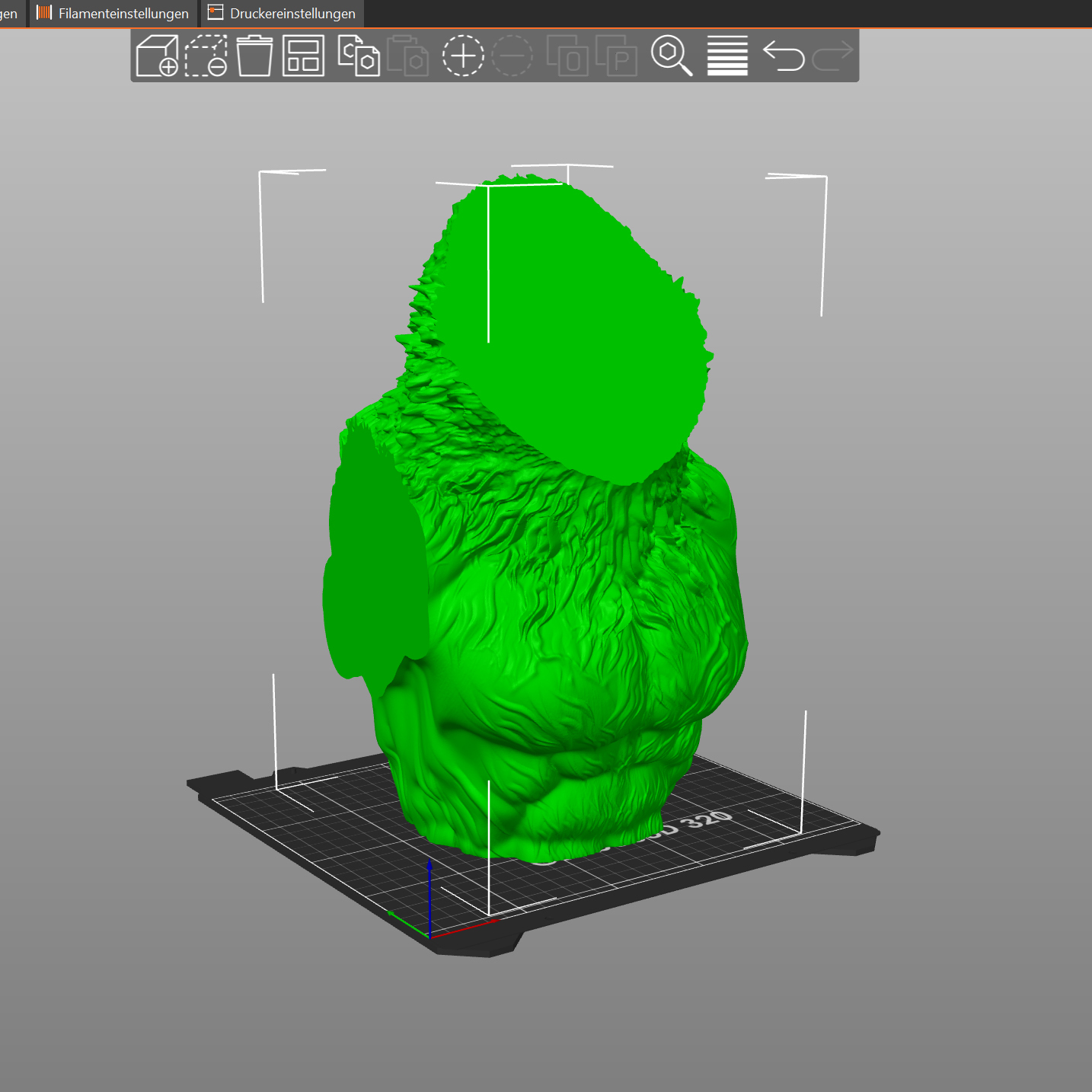Add an instance with the plus circle icon

coord(463,56)
